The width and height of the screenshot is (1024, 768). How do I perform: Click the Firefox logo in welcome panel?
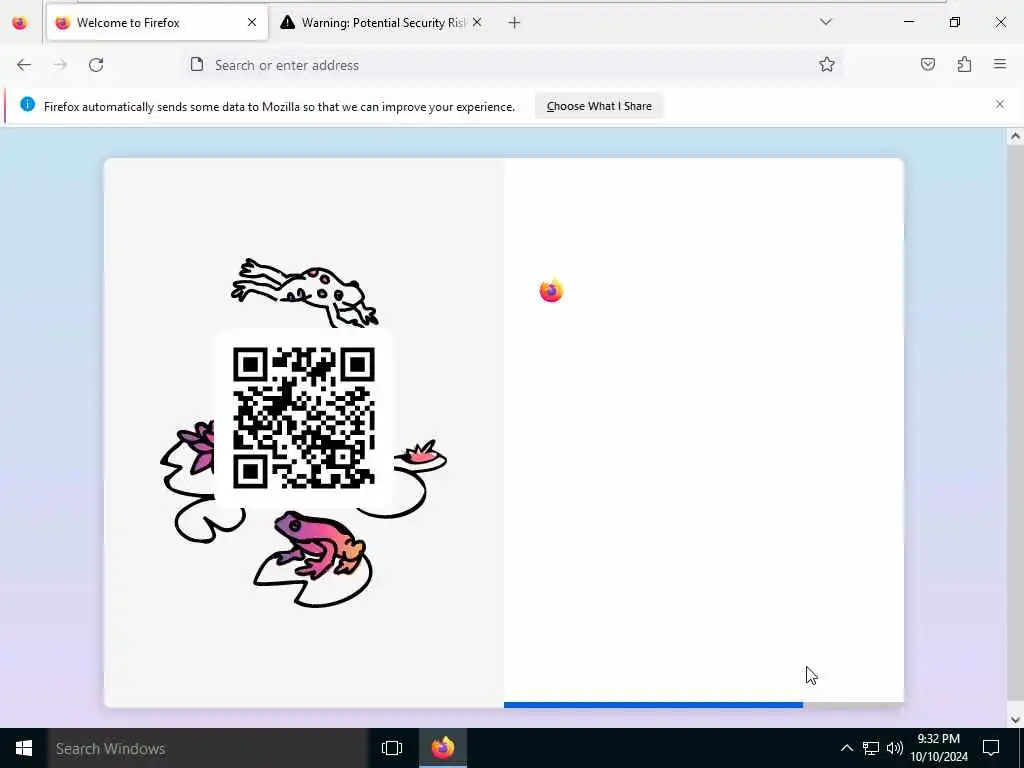coord(551,290)
